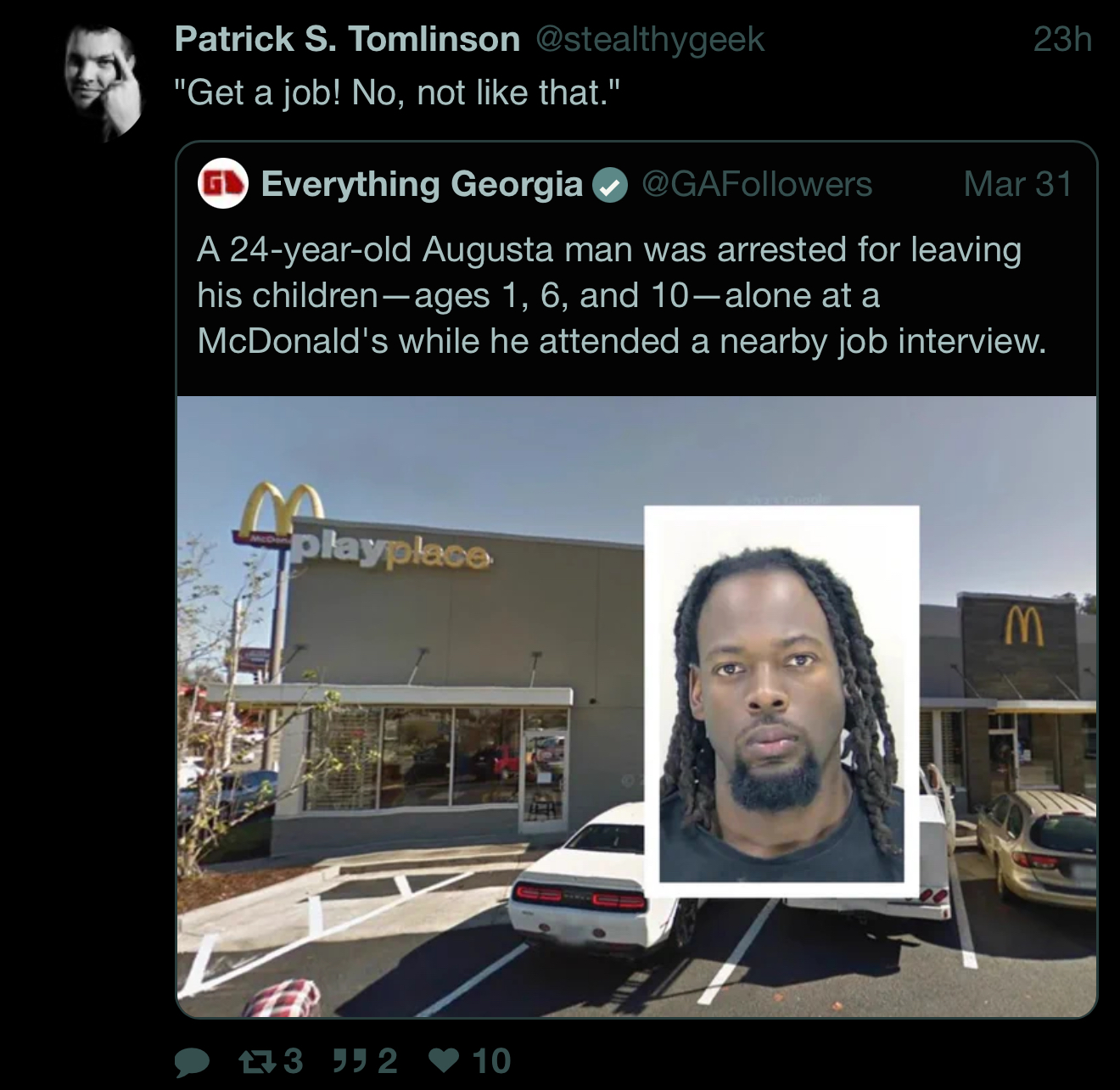Screen dimensions: 1120x1090
Task: Open the quoted tweet text about Augusta man
Action: point(622,295)
